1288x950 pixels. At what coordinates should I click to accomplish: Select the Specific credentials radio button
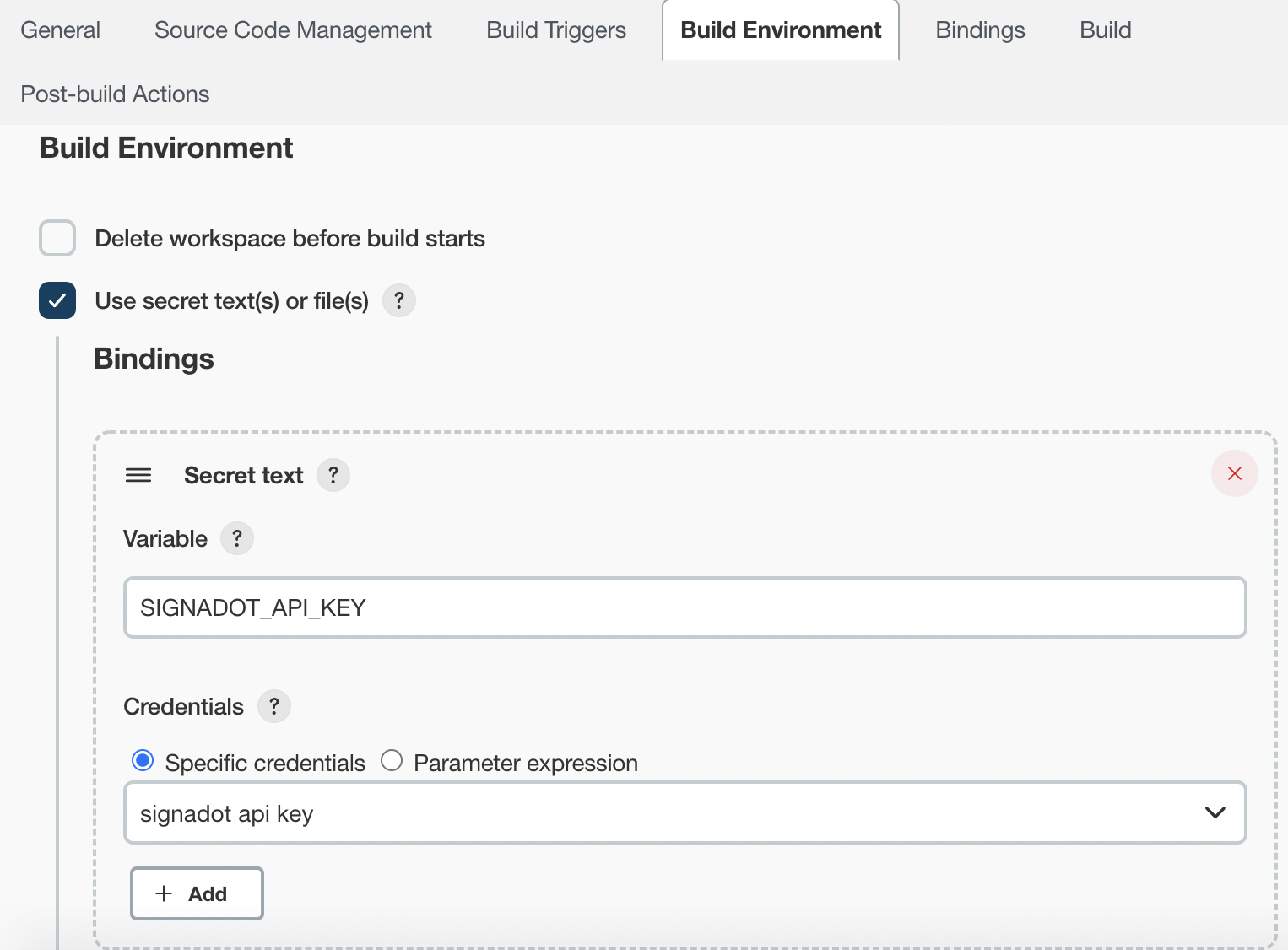(x=143, y=761)
